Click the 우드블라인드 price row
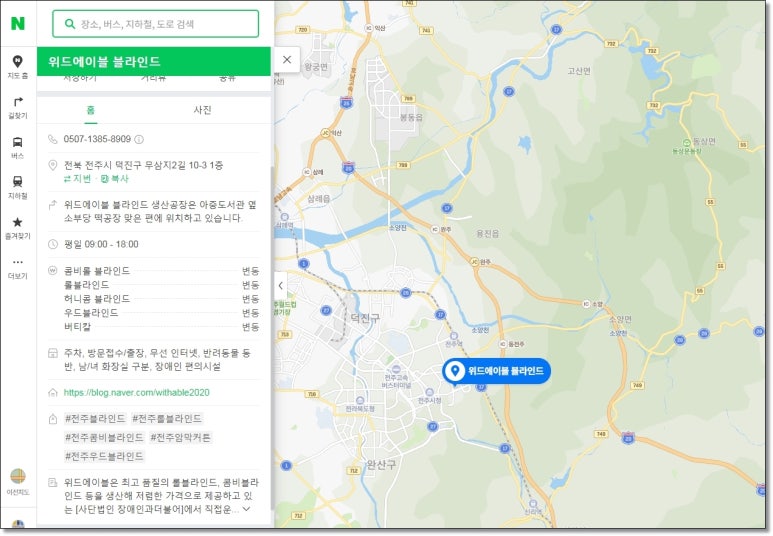This screenshot has width=773, height=536. pyautogui.click(x=161, y=313)
